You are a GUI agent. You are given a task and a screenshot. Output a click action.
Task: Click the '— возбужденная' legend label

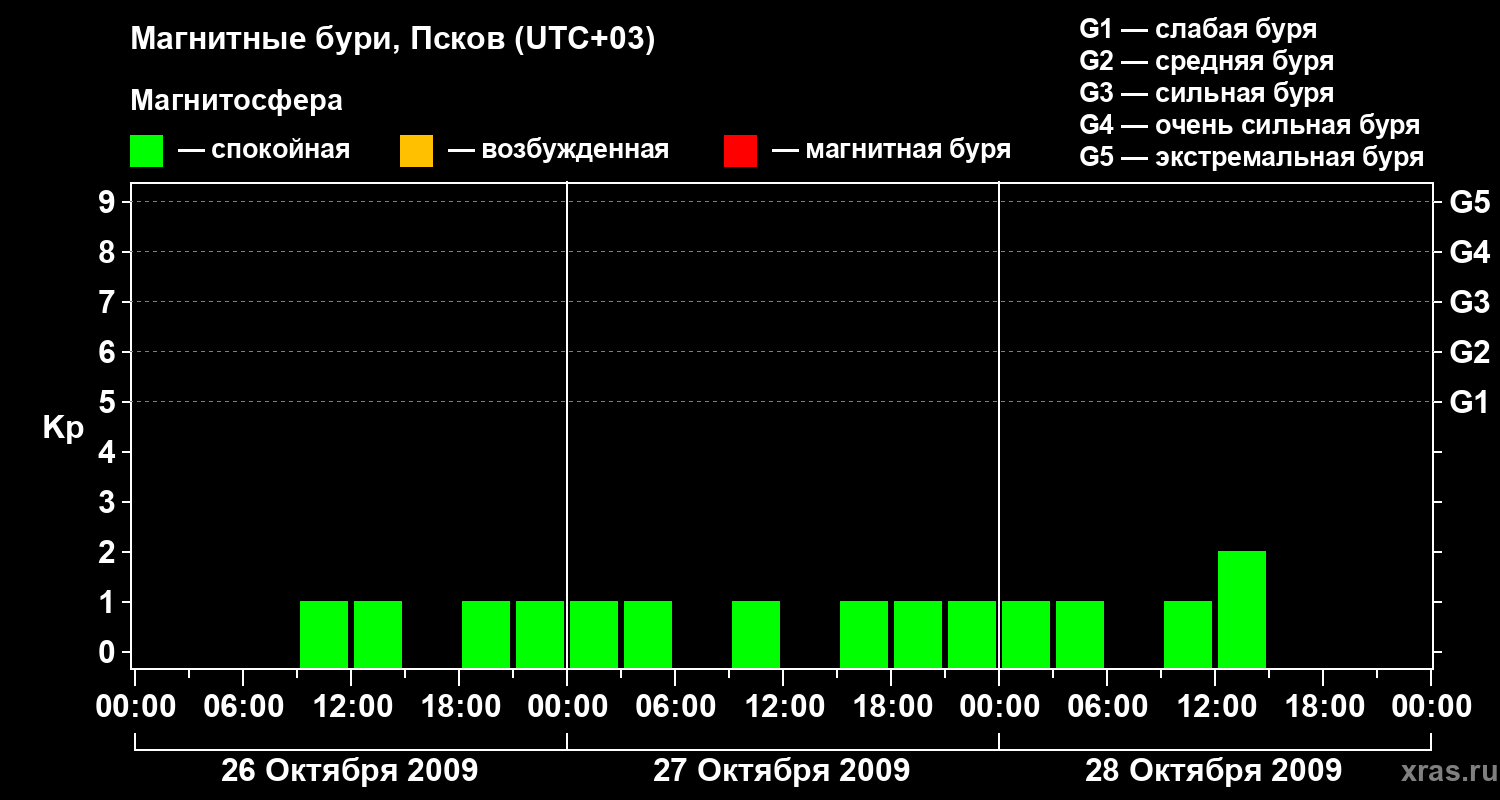558,150
